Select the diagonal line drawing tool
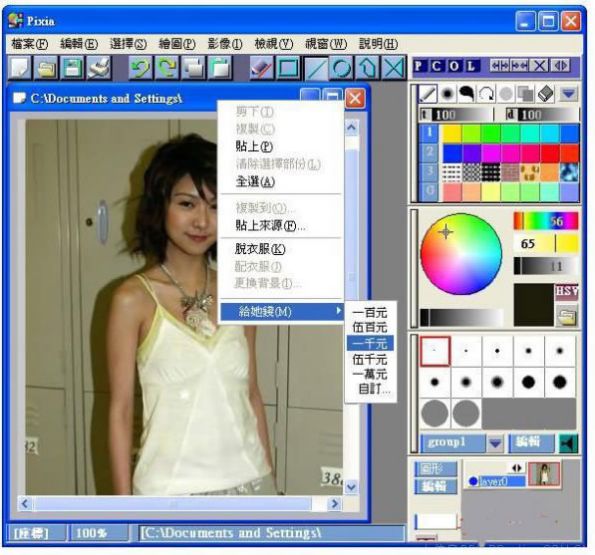The height and width of the screenshot is (555, 595). 316,68
